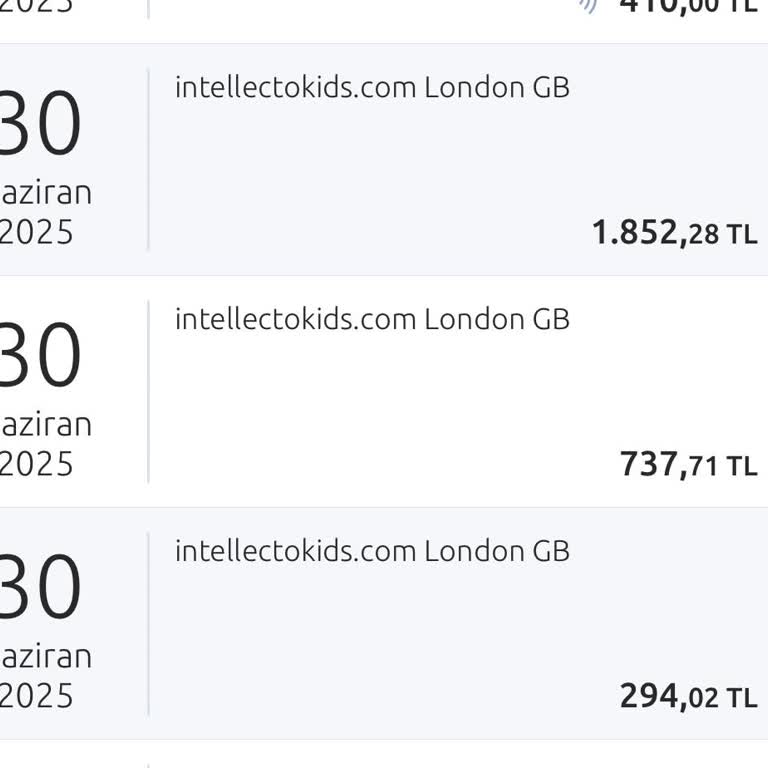Click the month label beside 294,02 TL transaction
768x768 pixels.
(46, 655)
